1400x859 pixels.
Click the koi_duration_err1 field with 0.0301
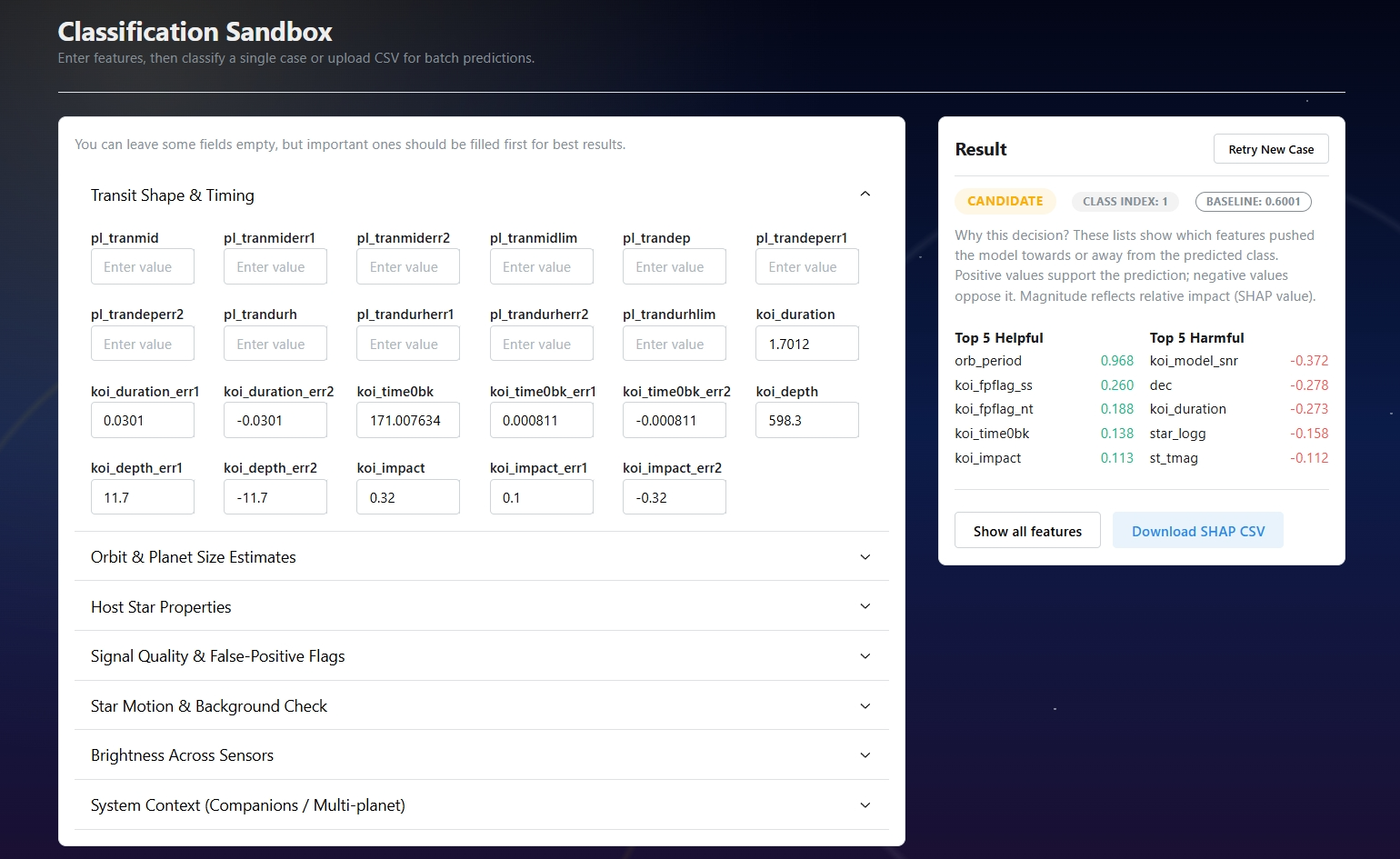tap(143, 421)
